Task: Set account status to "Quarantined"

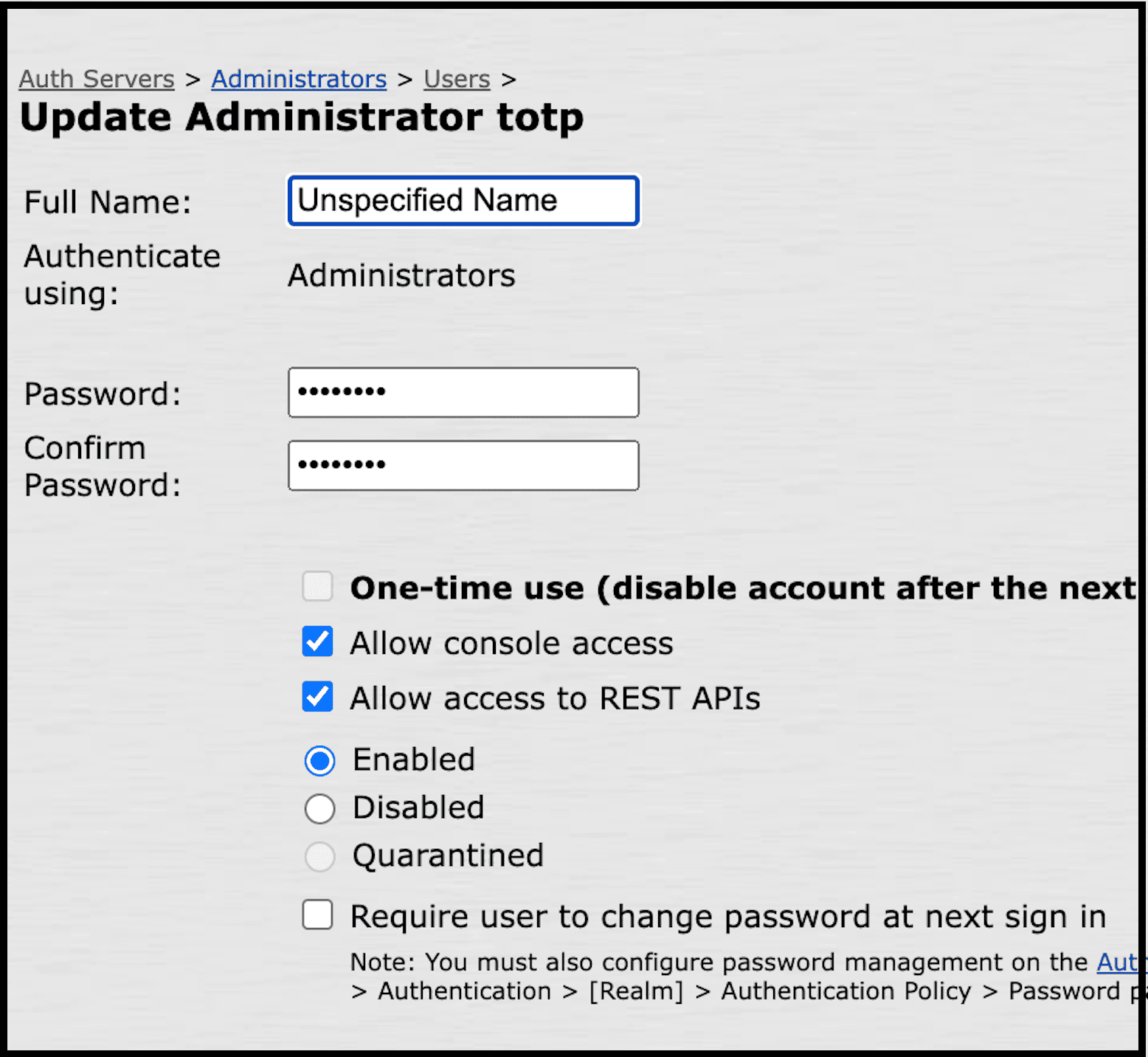Action: 319,856
